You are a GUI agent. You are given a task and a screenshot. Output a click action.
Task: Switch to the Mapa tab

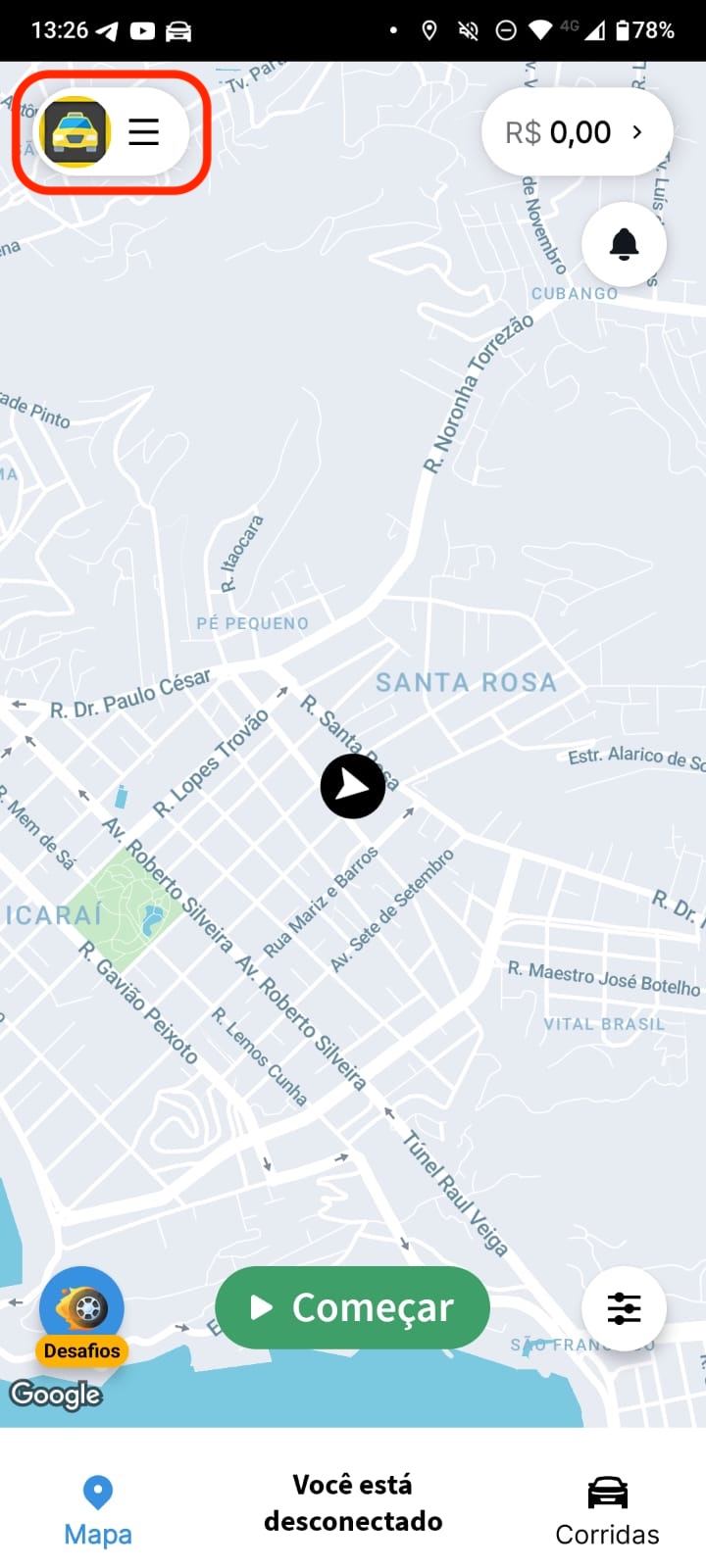pos(98,1511)
